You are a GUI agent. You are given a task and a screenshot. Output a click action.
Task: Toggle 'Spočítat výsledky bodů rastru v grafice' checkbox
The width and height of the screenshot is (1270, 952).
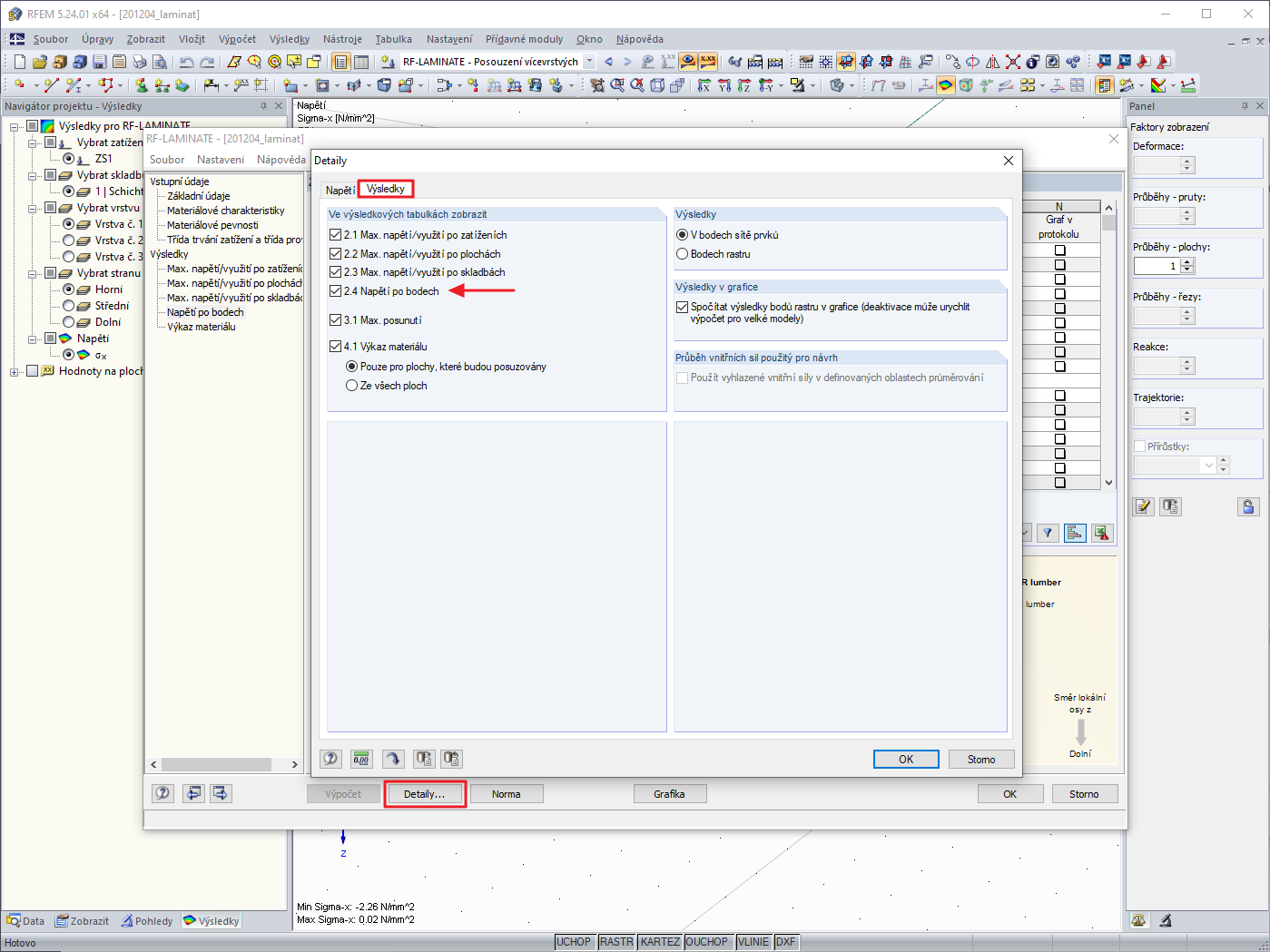click(683, 307)
